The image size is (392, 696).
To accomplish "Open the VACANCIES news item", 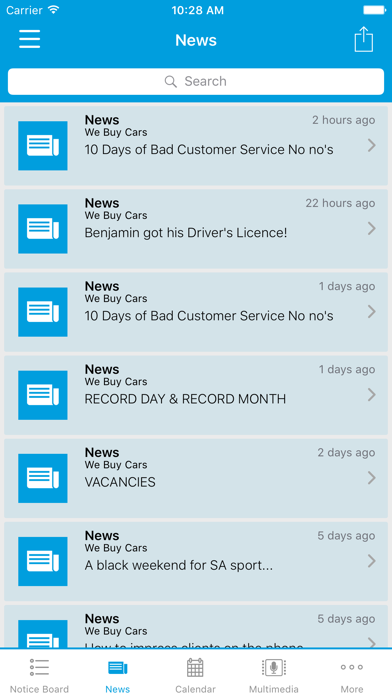I will coord(196,478).
